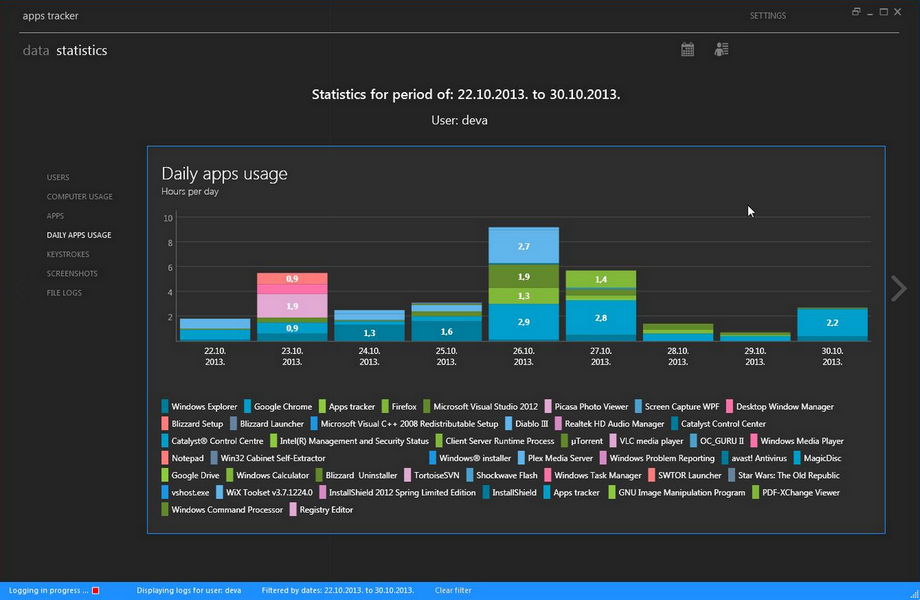This screenshot has height=600, width=920.
Task: Click the avast! Antivirus legend swatch
Action: tap(725, 458)
